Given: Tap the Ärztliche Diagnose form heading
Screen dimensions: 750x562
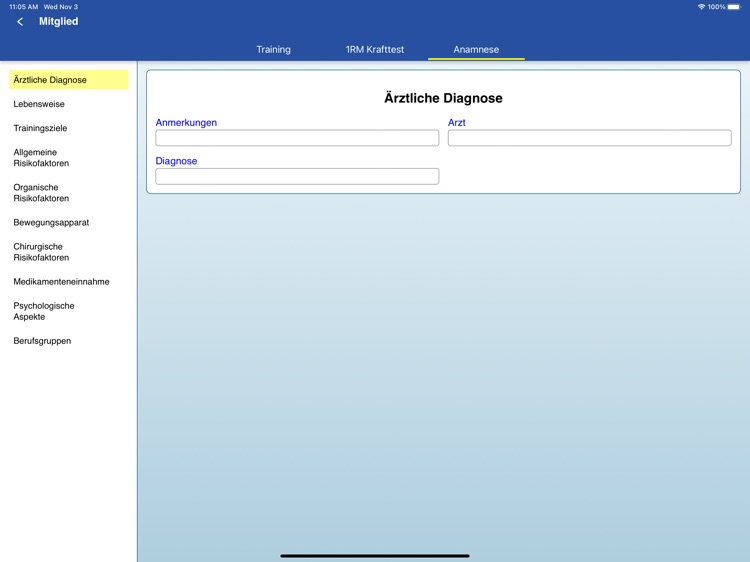Looking at the screenshot, I should coord(443,98).
